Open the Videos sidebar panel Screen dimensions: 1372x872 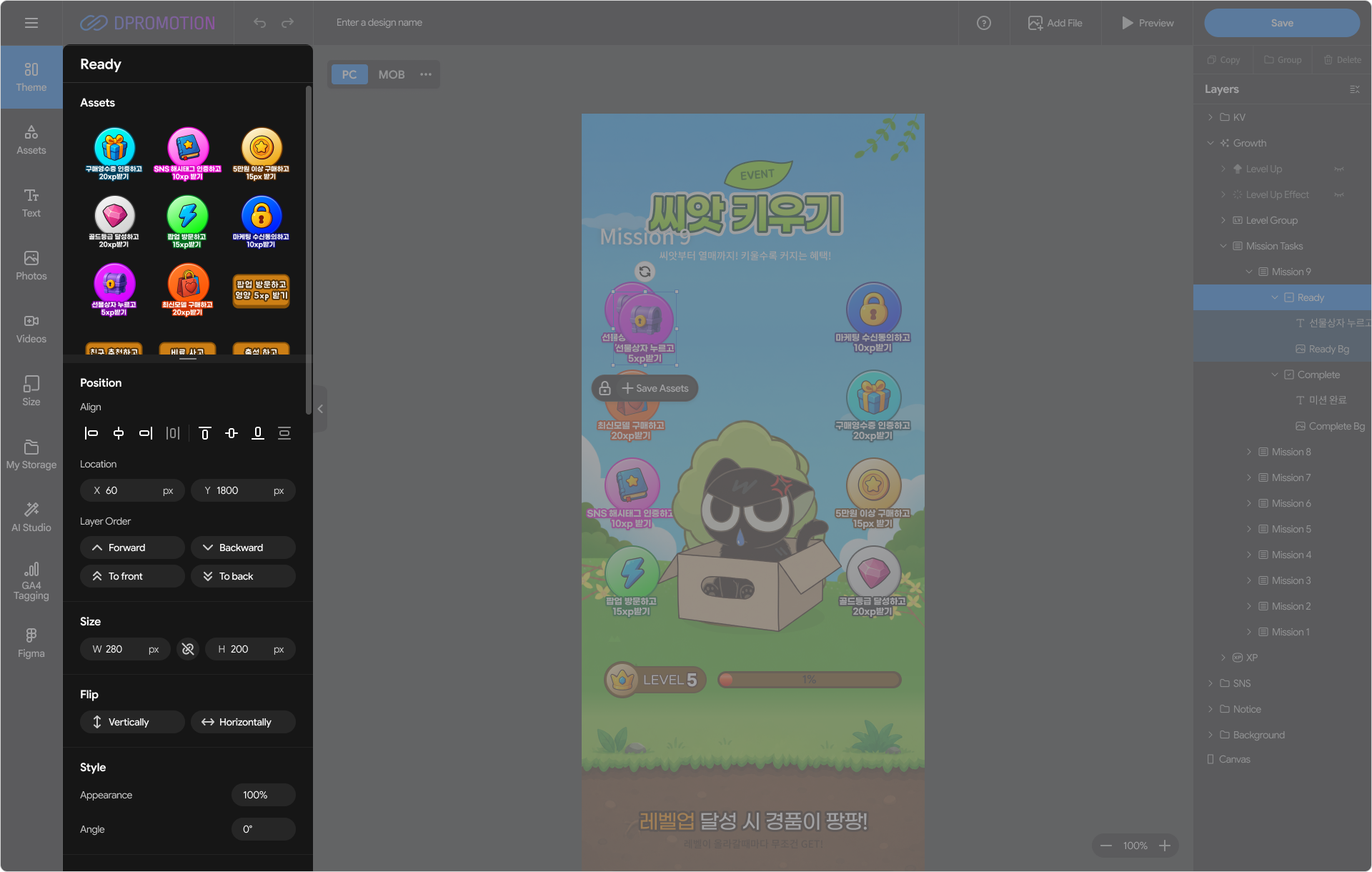(31, 329)
